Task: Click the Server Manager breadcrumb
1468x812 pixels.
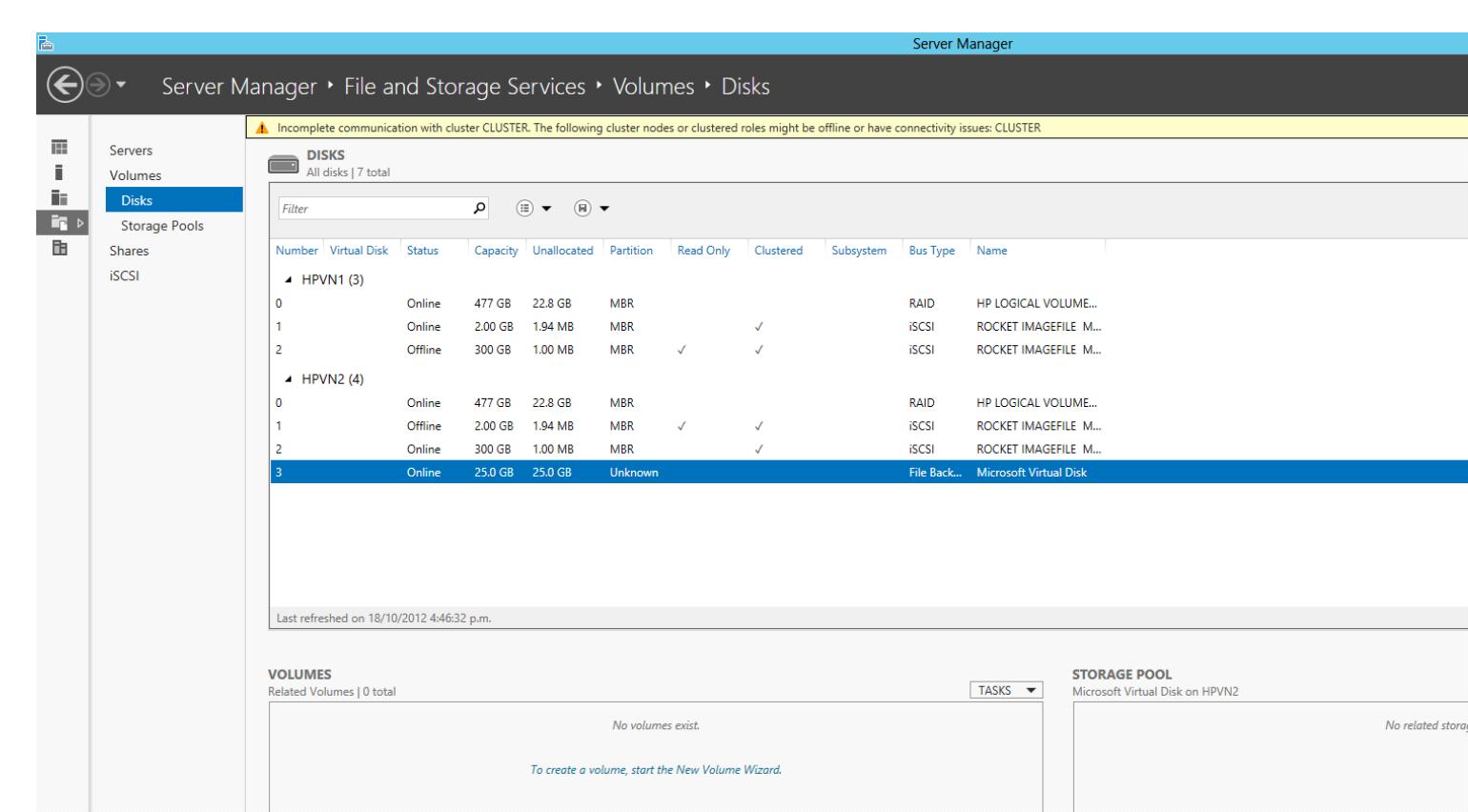Action: pos(239,87)
